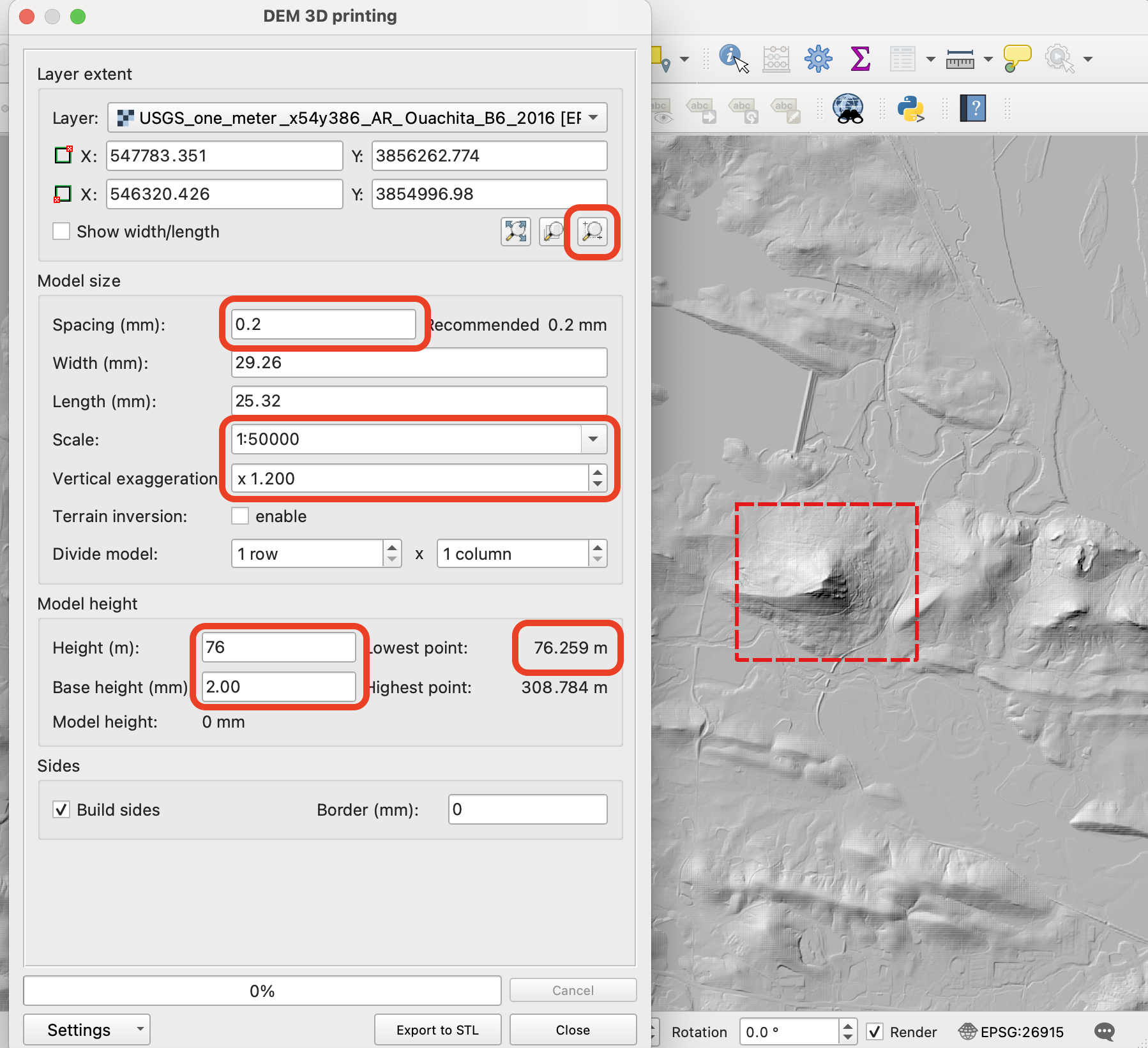This screenshot has height=1048, width=1148.
Task: Click the Cancel button
Action: coord(573,990)
